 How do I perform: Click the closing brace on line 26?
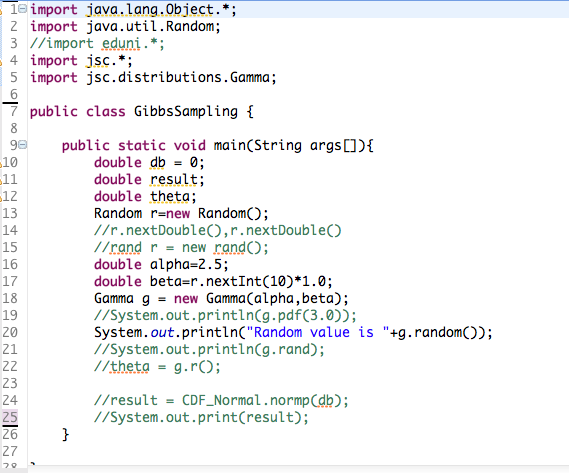[x=66, y=435]
